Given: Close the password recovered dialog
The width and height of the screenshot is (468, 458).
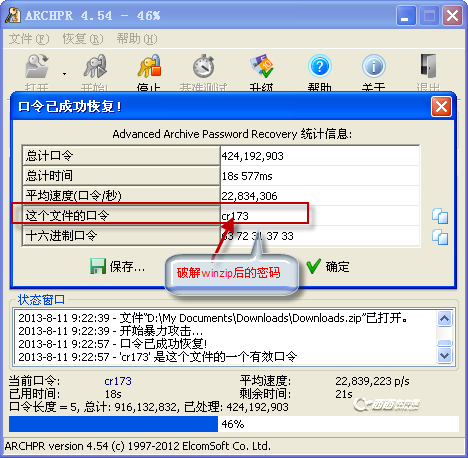Looking at the screenshot, I should 441,107.
